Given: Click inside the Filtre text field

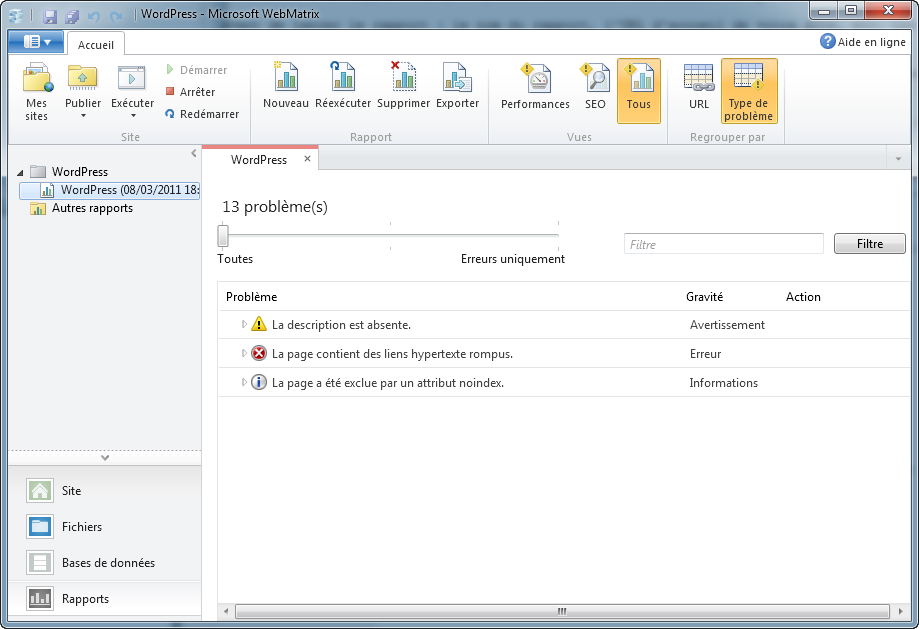Looking at the screenshot, I should coord(723,244).
